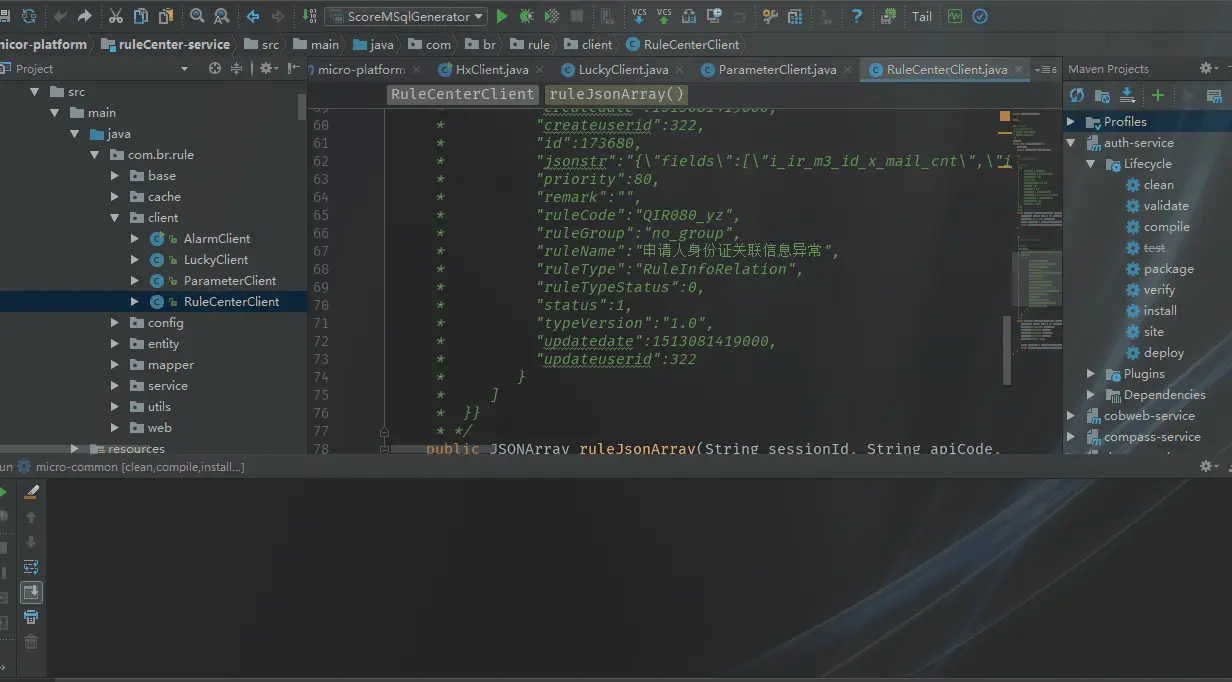Click the Cut scissors icon
Viewport: 1232px width, 682px height.
[116, 16]
